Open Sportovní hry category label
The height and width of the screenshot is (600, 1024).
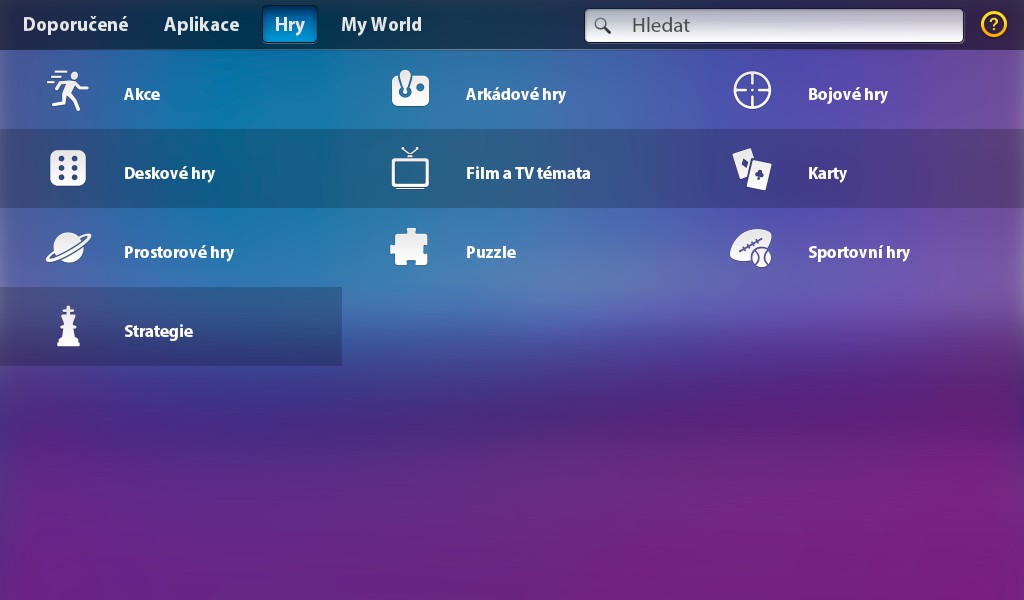[859, 253]
